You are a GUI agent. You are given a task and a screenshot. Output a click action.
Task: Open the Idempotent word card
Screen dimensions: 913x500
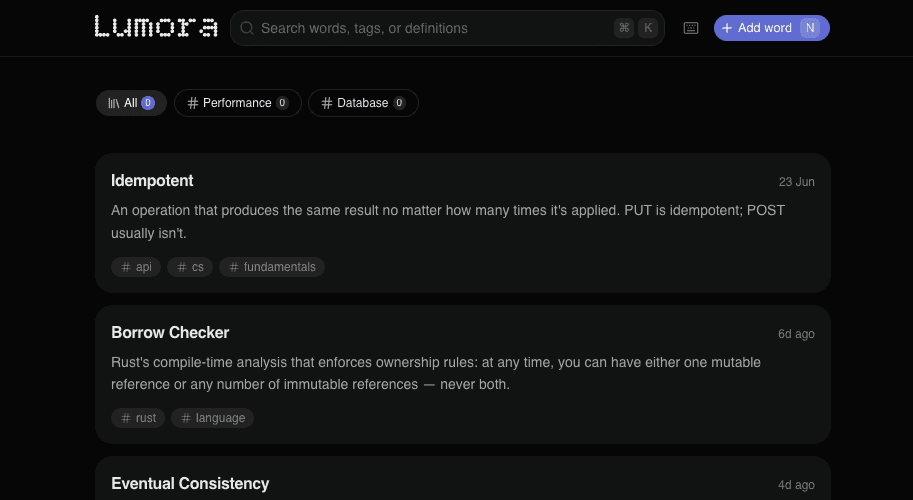coord(463,223)
